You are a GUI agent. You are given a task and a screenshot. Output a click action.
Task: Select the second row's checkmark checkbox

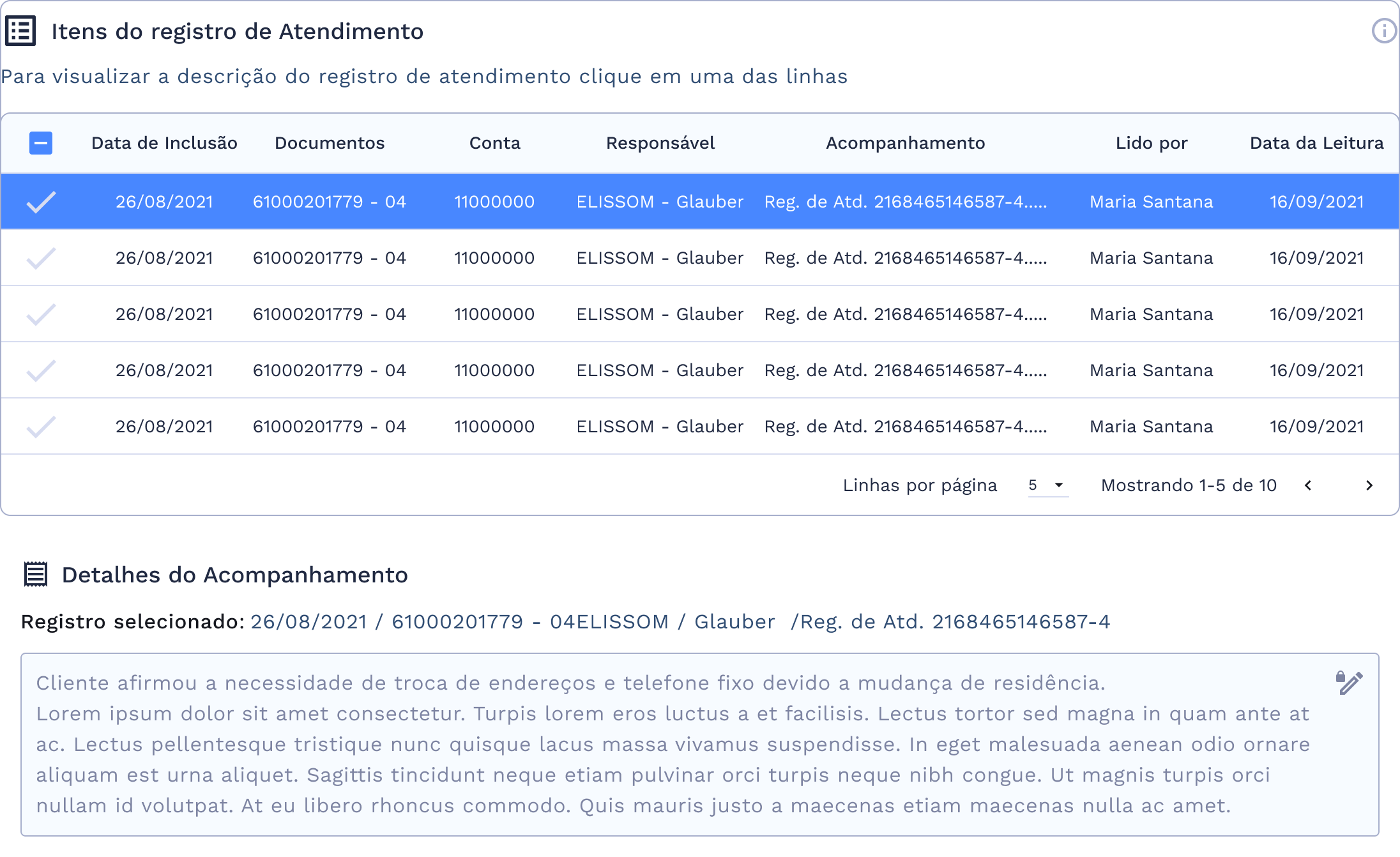[x=41, y=257]
